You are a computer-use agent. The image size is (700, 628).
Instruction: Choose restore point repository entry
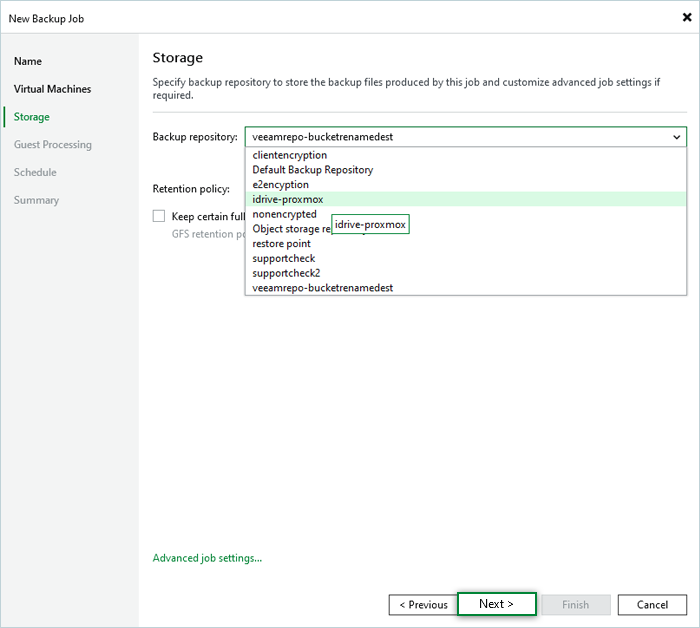coord(282,243)
